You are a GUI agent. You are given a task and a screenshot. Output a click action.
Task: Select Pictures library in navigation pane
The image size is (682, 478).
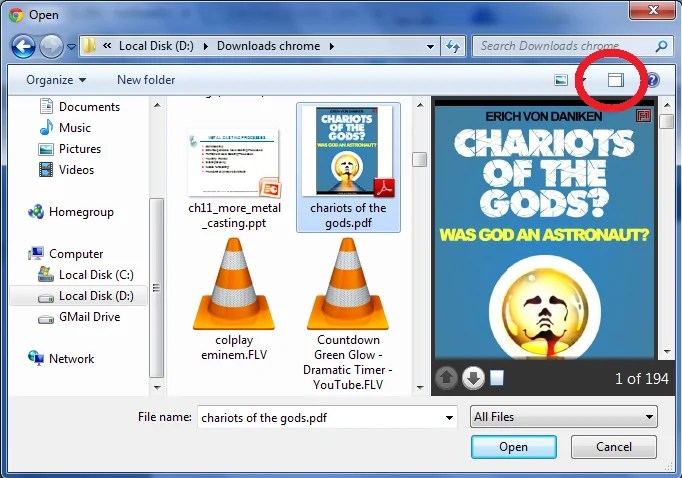[70, 149]
